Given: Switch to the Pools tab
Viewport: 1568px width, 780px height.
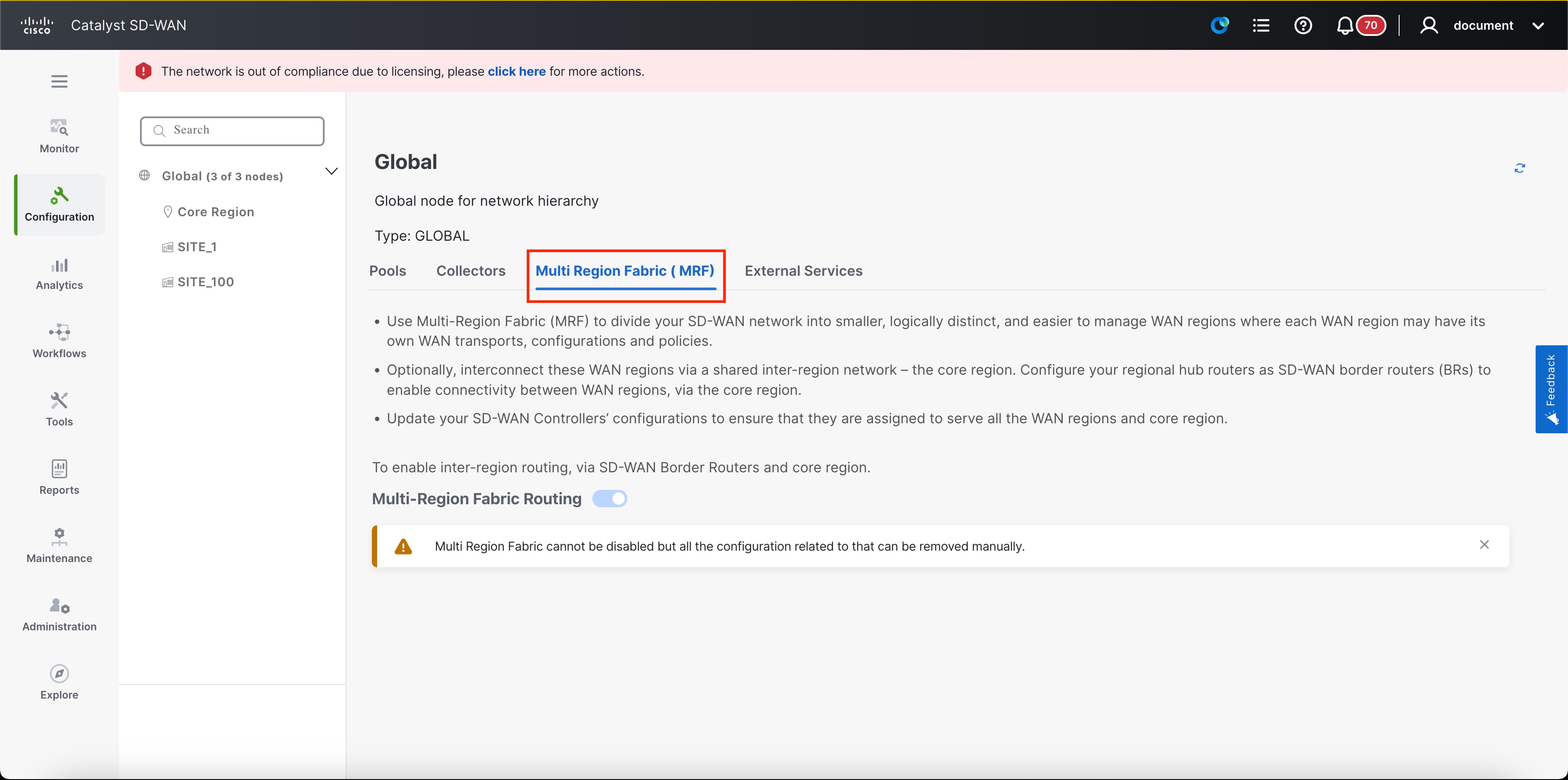Looking at the screenshot, I should point(387,271).
